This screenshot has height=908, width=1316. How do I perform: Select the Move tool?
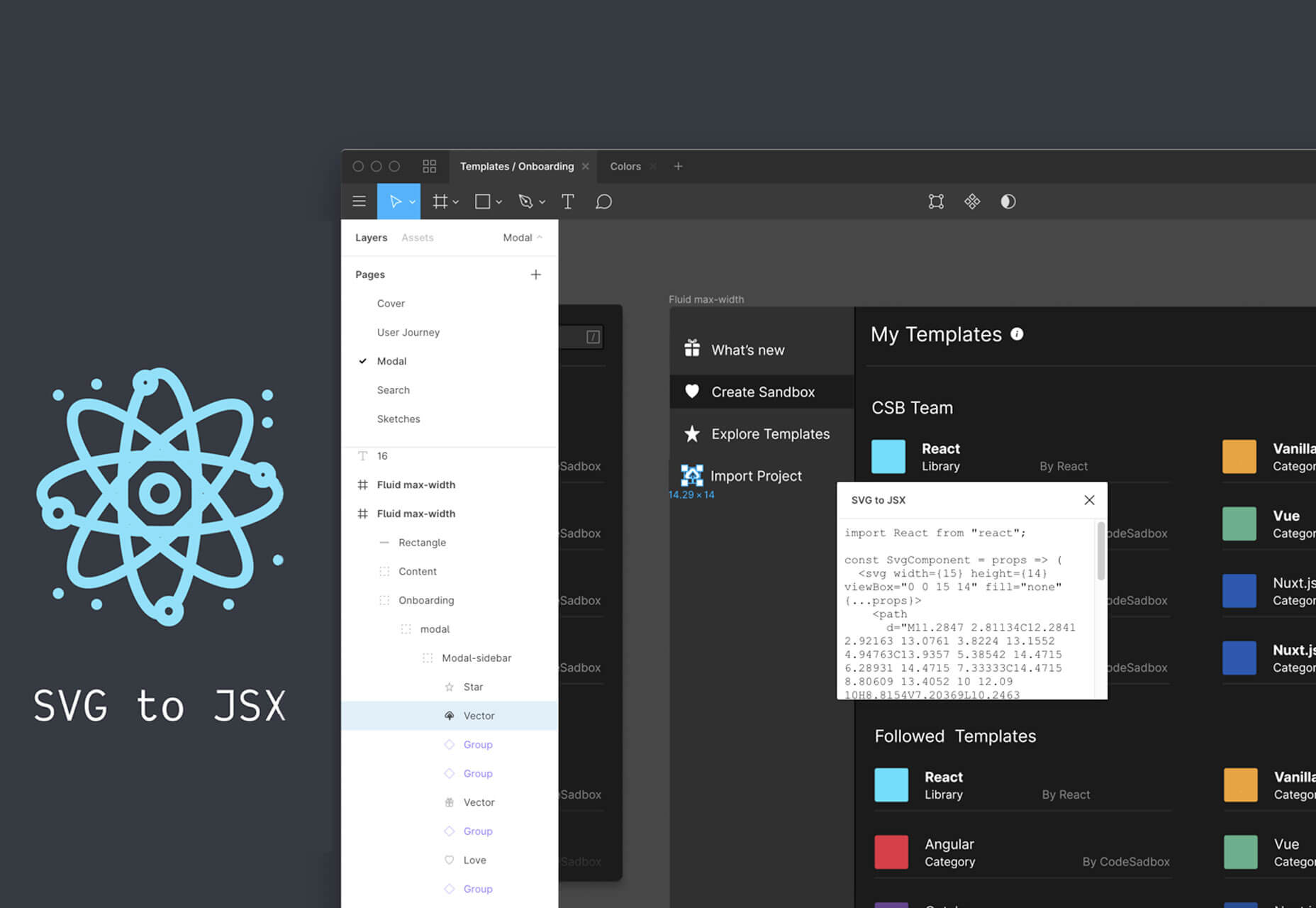click(395, 201)
